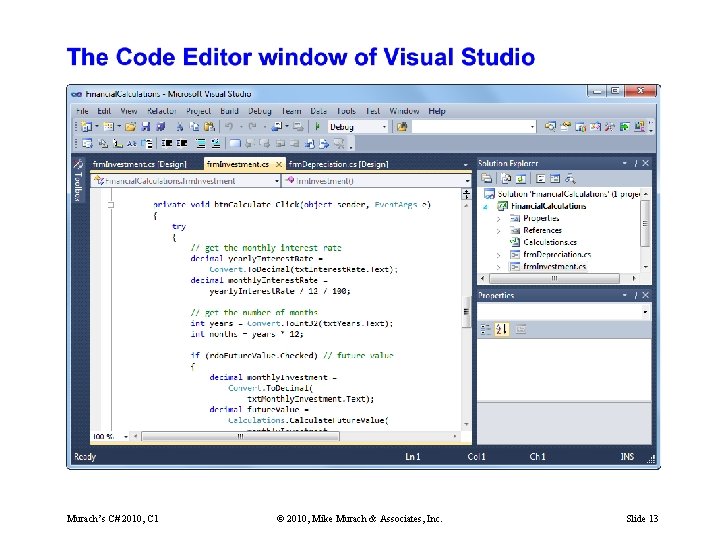Select frmInvestment.cs in Solution Explorer
The width and height of the screenshot is (720, 540).
point(554,266)
